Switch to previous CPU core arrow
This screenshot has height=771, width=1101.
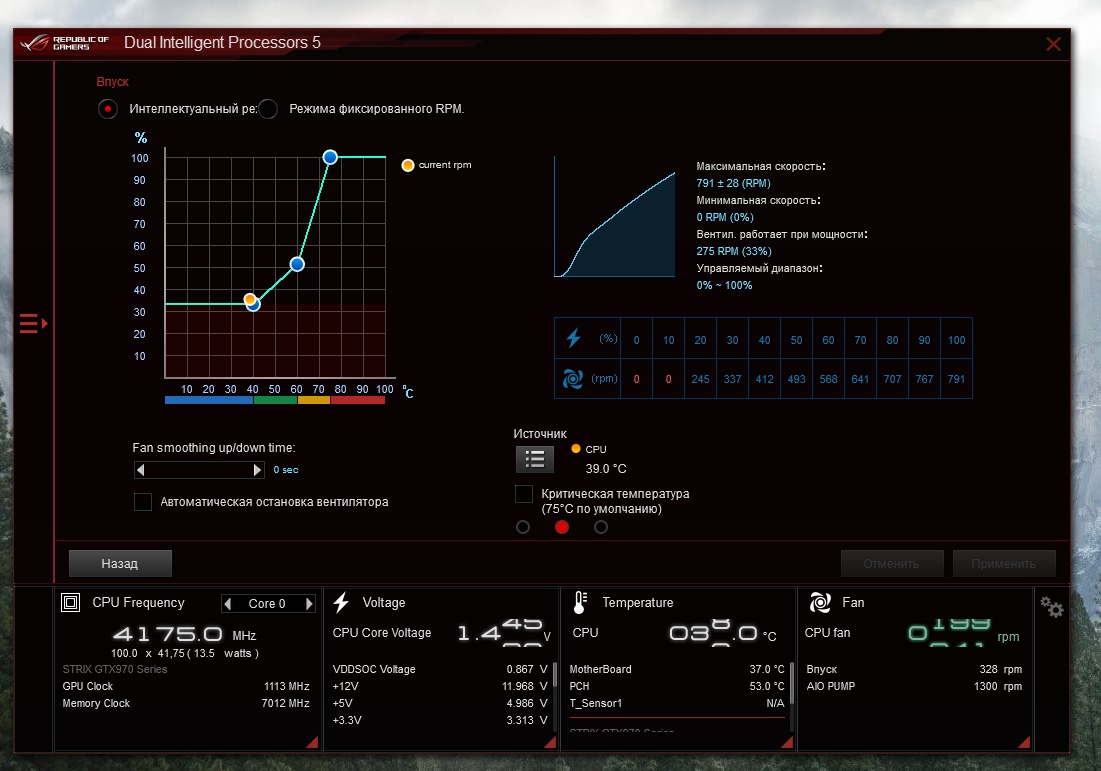pyautogui.click(x=228, y=603)
